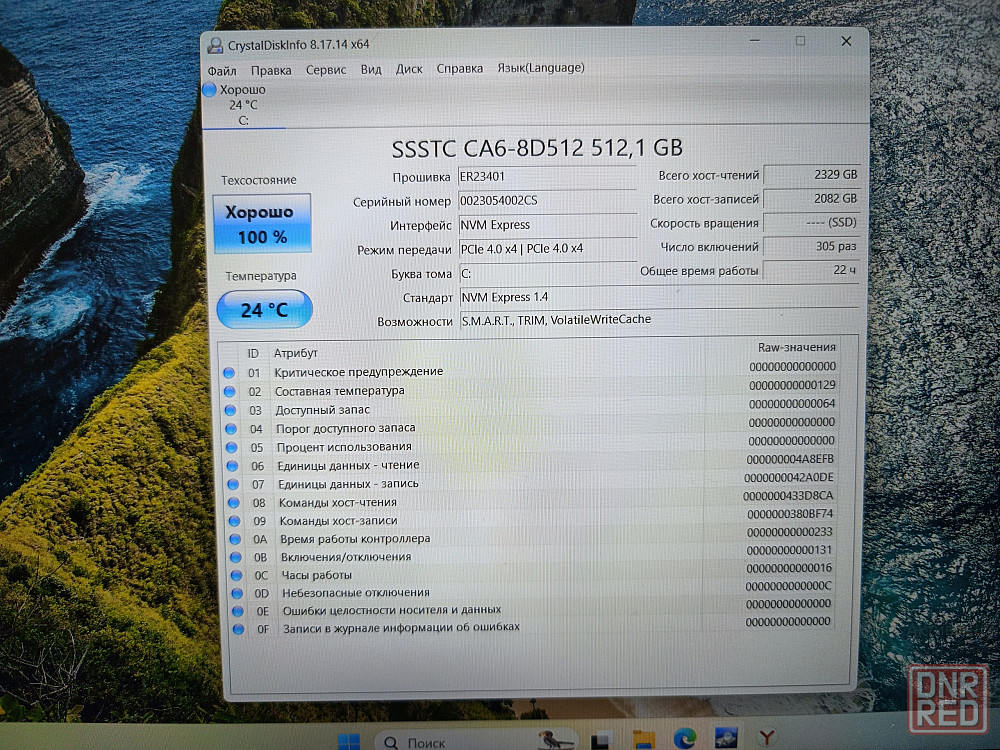This screenshot has width=1000, height=750.
Task: Click the ID column header
Action: 253,353
